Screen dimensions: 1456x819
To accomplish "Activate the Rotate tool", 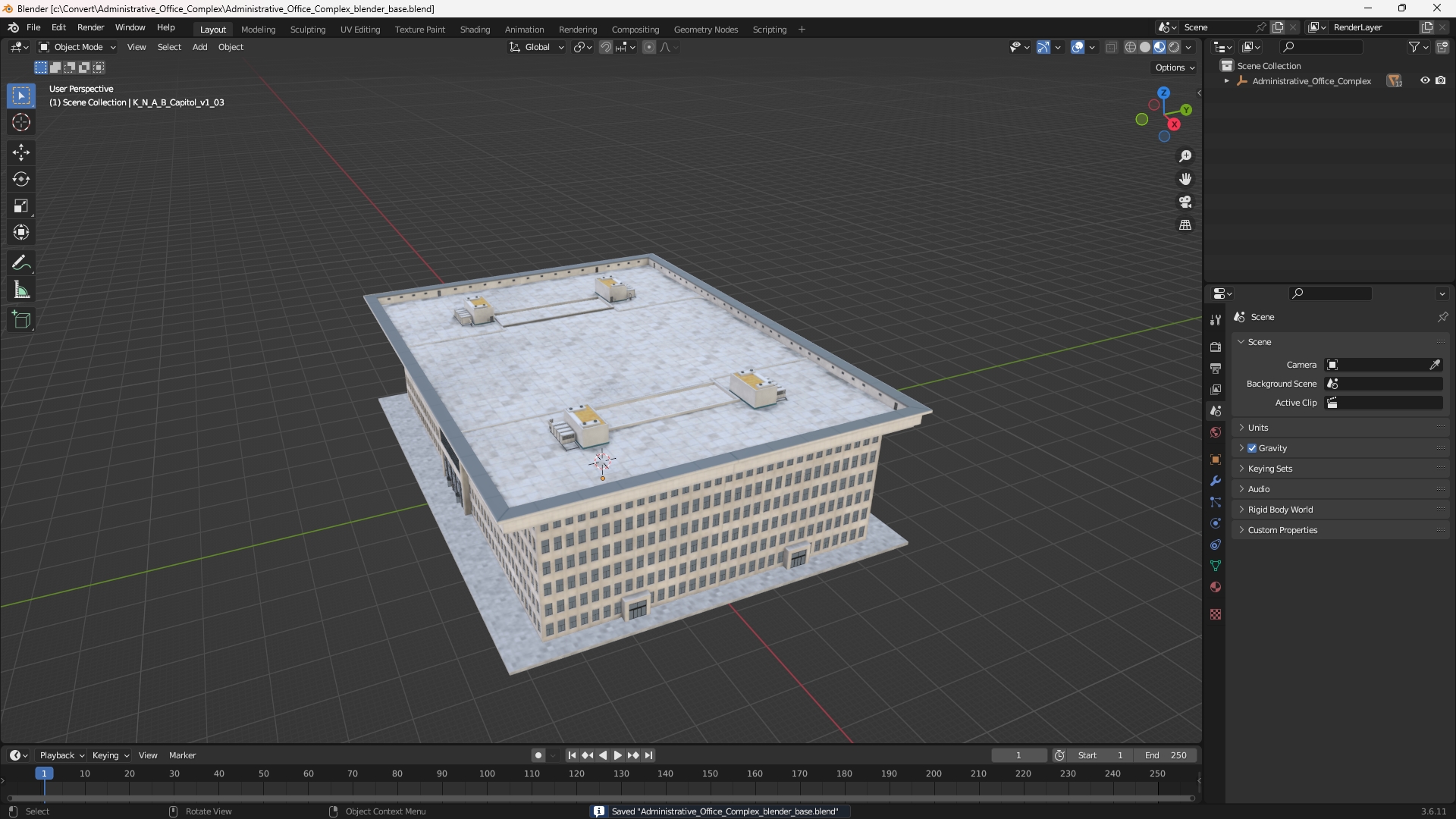I will (21, 179).
